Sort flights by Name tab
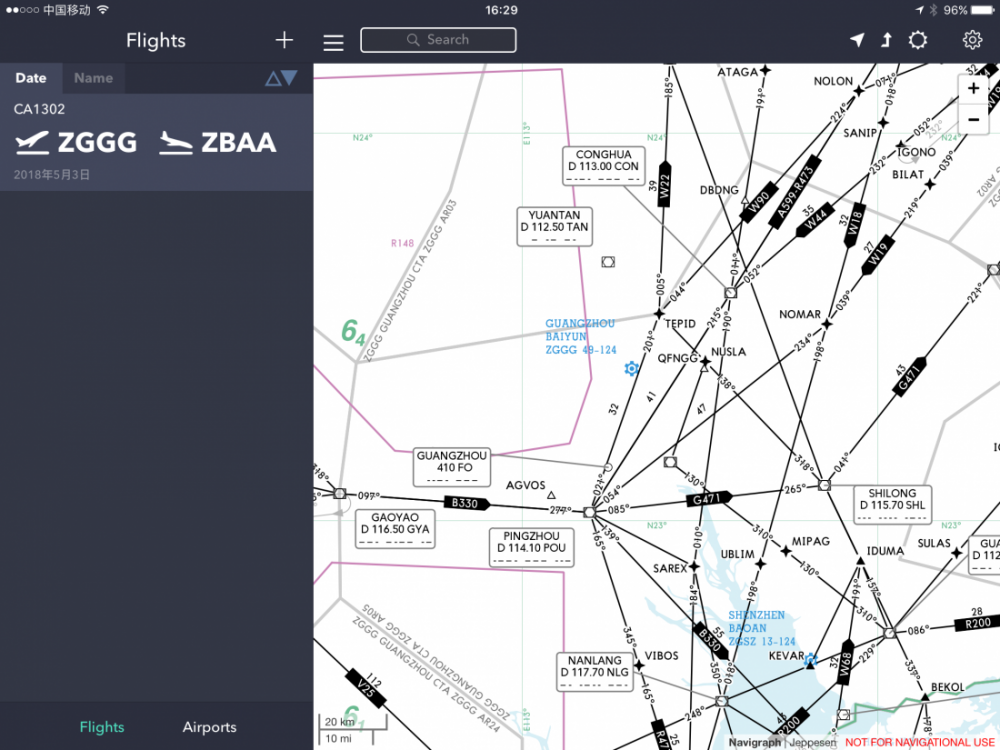 coord(93,78)
